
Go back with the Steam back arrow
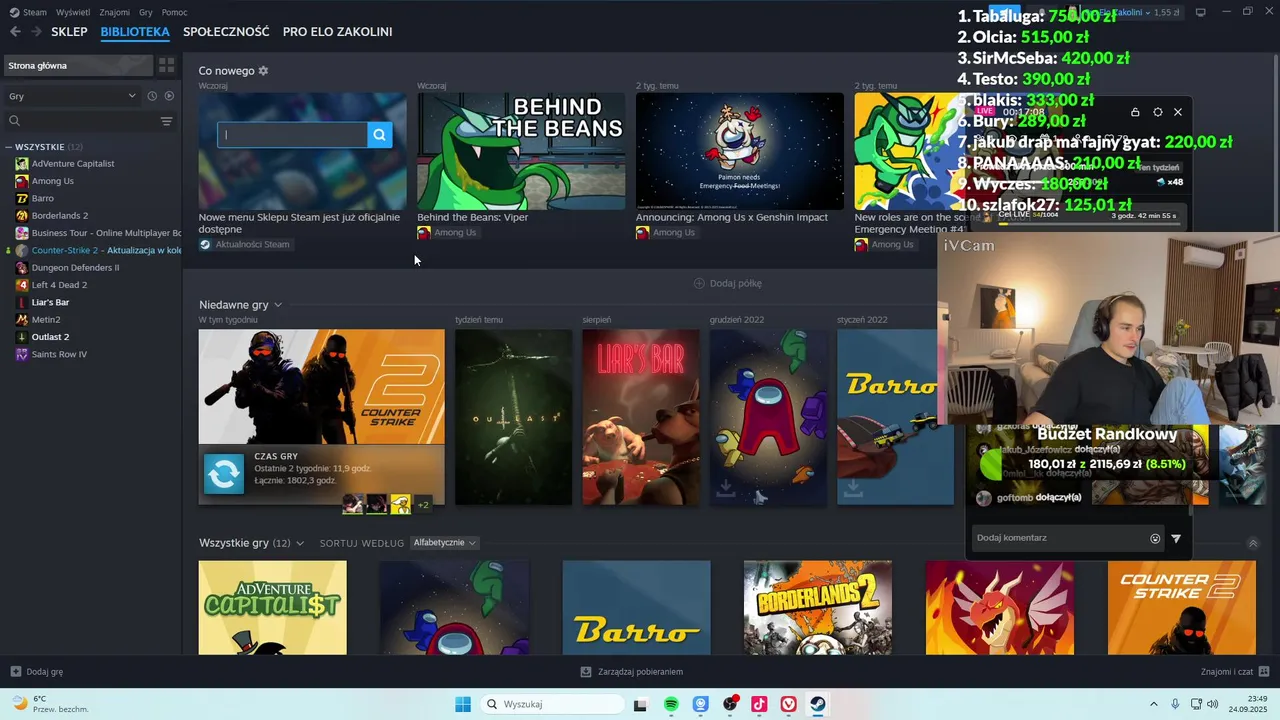click(x=15, y=32)
